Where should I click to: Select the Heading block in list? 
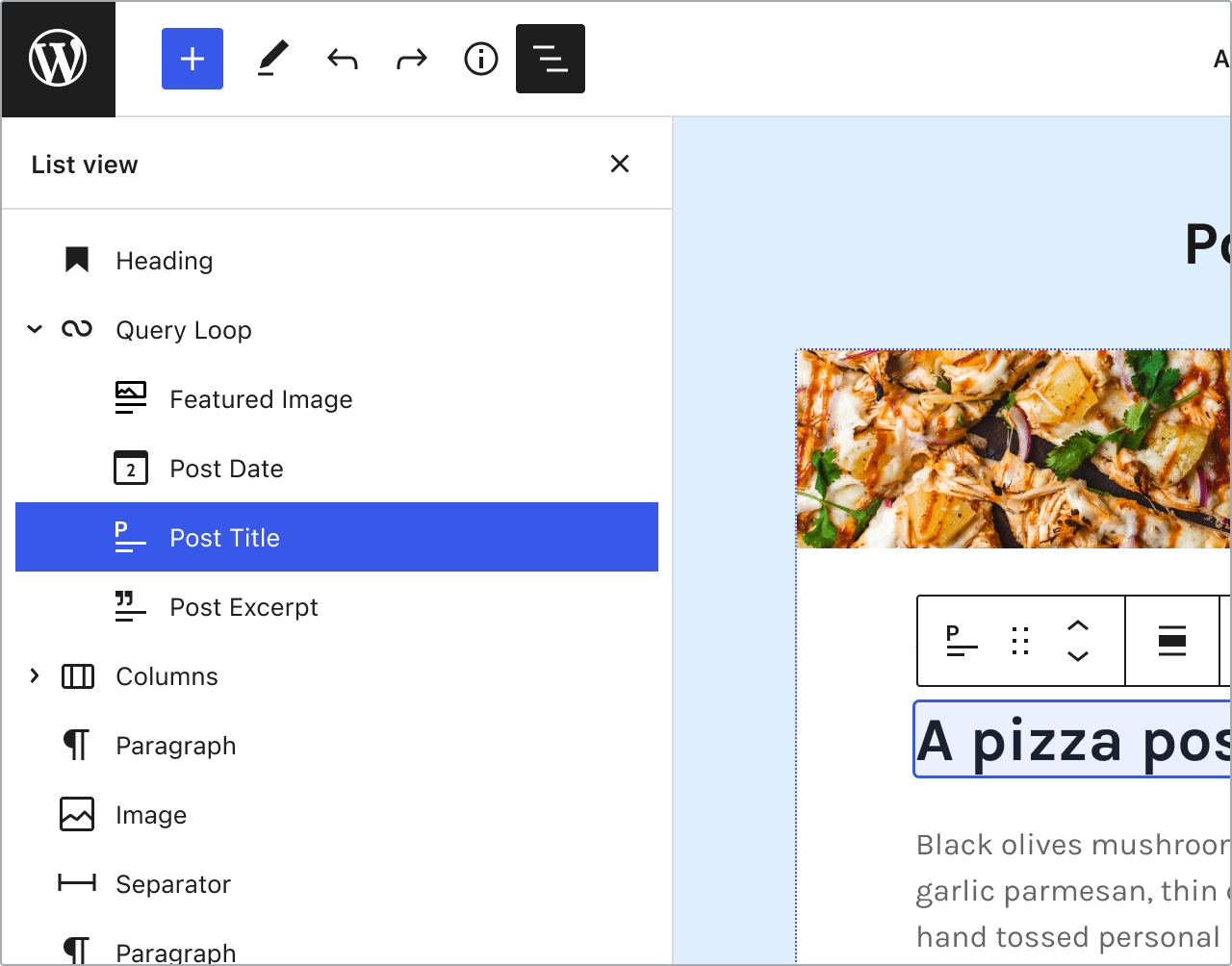click(164, 261)
